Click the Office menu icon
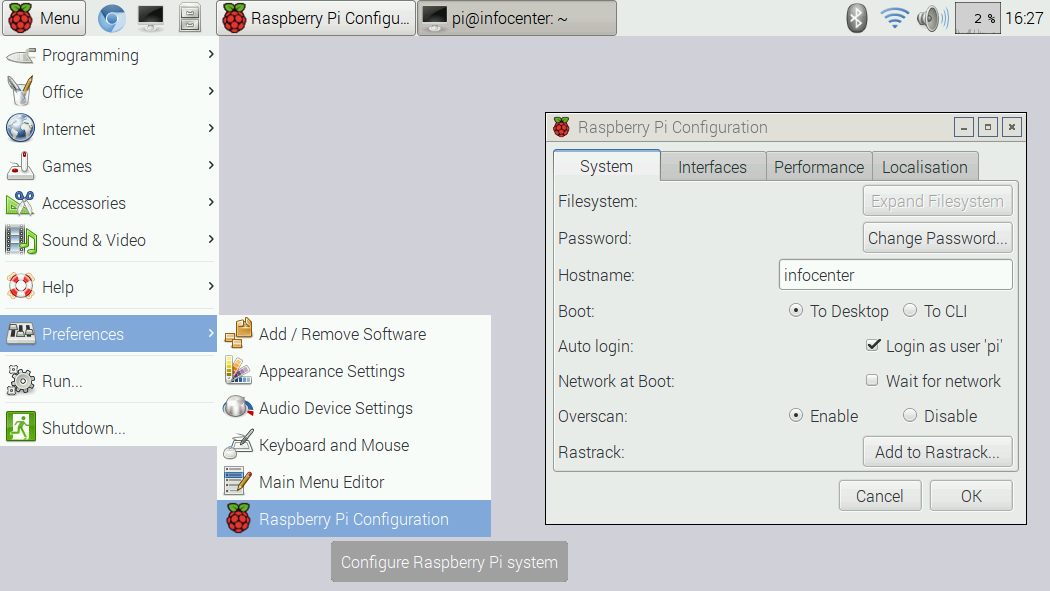 pos(21,92)
